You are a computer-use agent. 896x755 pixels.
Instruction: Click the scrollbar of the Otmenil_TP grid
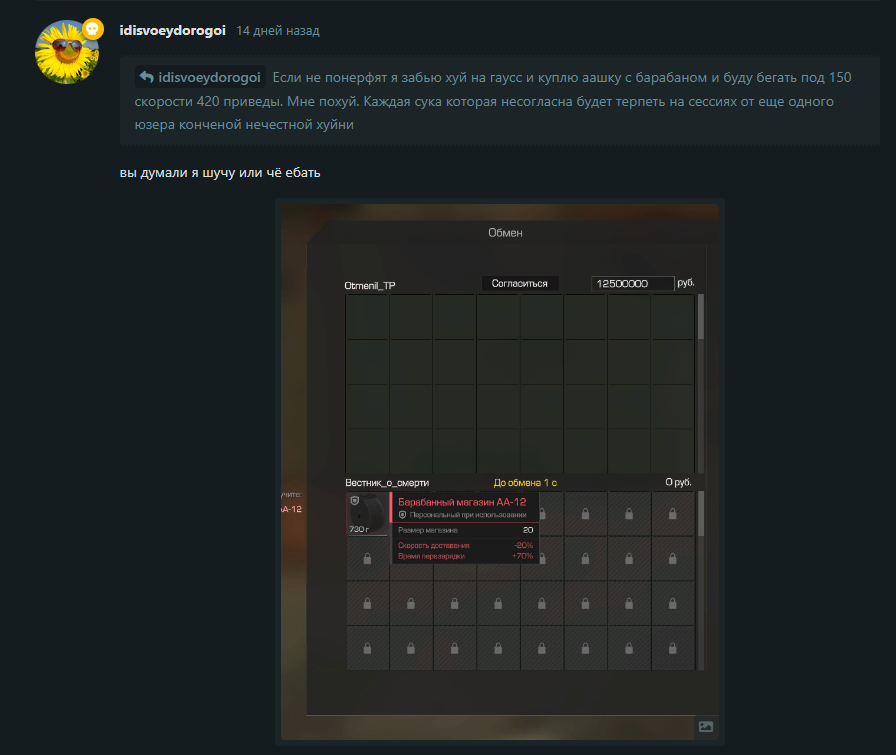[701, 317]
